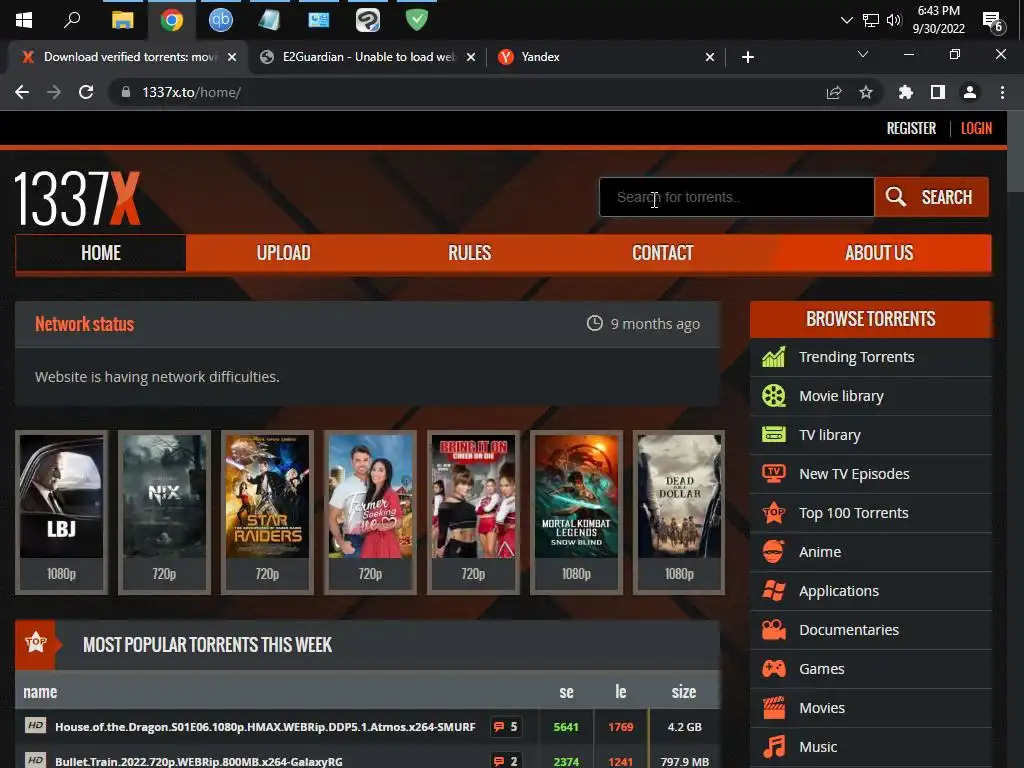Open the About Us menu item
Image resolution: width=1024 pixels, height=768 pixels.
tap(879, 253)
